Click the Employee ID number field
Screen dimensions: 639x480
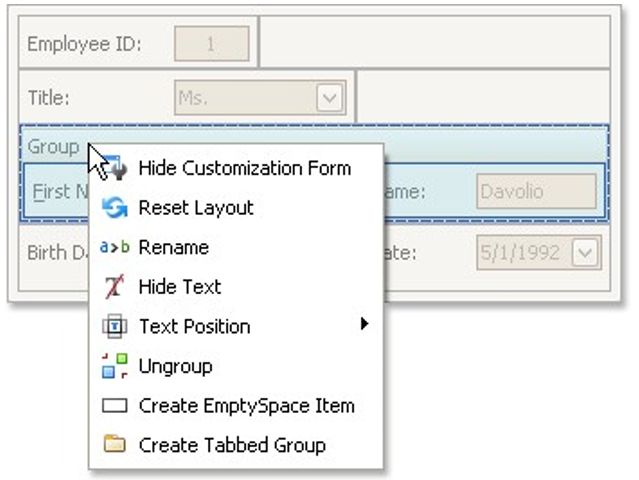(211, 44)
